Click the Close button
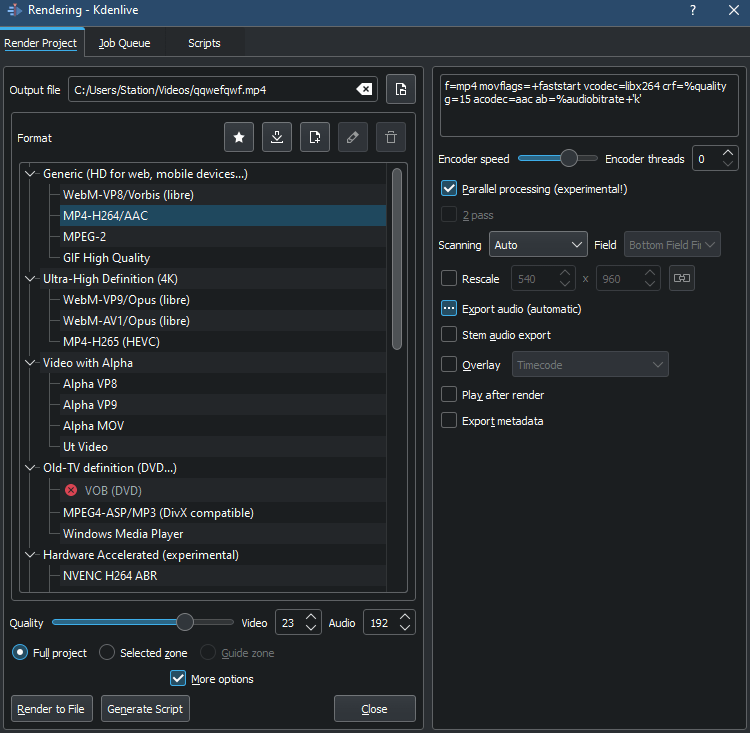The image size is (750, 733). pos(375,709)
